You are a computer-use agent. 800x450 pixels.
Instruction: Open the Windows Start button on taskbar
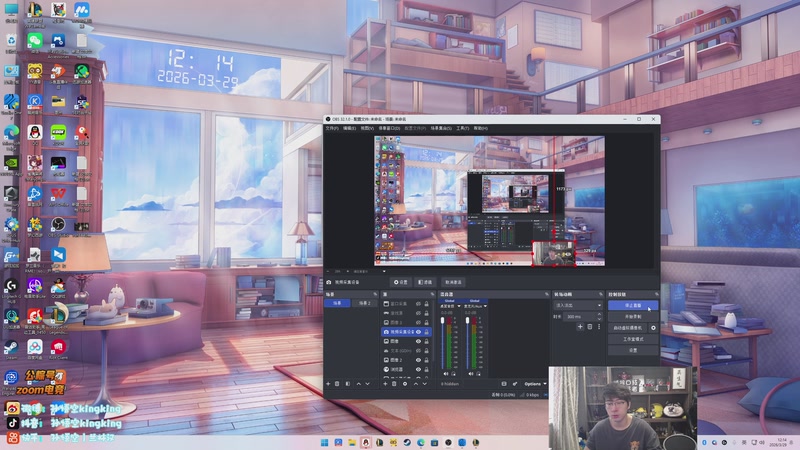click(x=324, y=442)
